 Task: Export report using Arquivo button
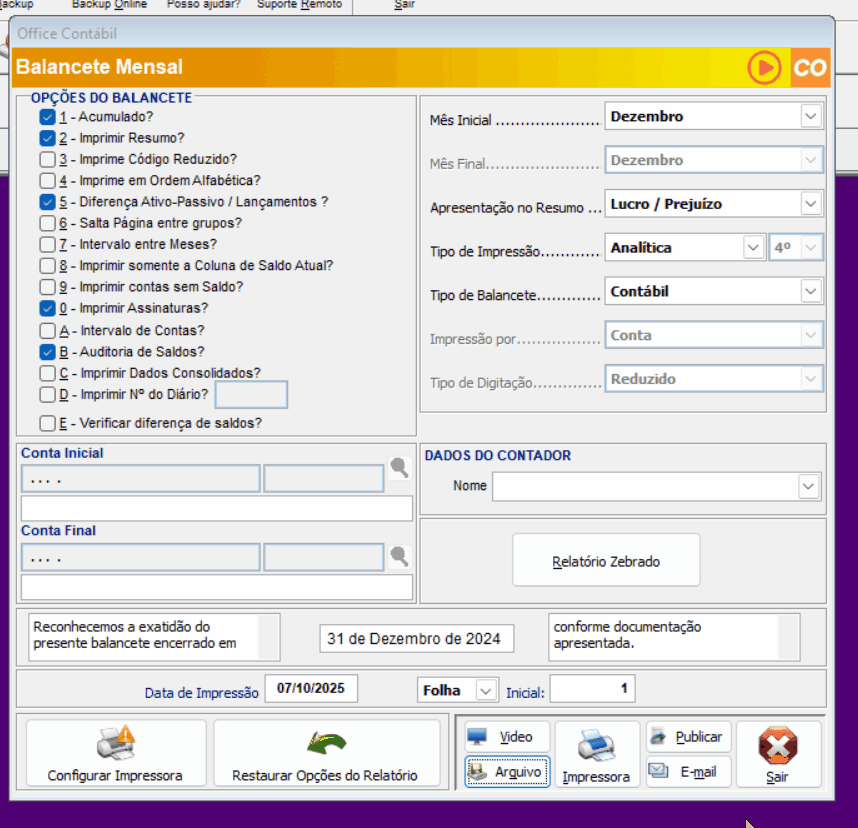(506, 772)
